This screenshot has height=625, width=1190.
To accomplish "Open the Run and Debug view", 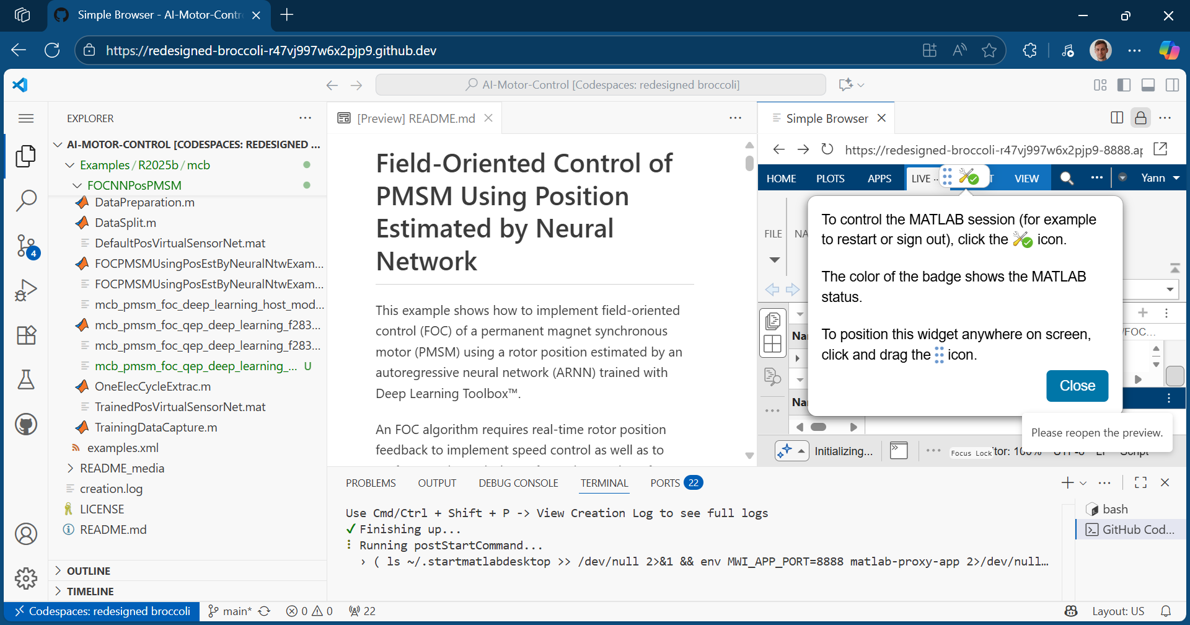I will coord(26,291).
